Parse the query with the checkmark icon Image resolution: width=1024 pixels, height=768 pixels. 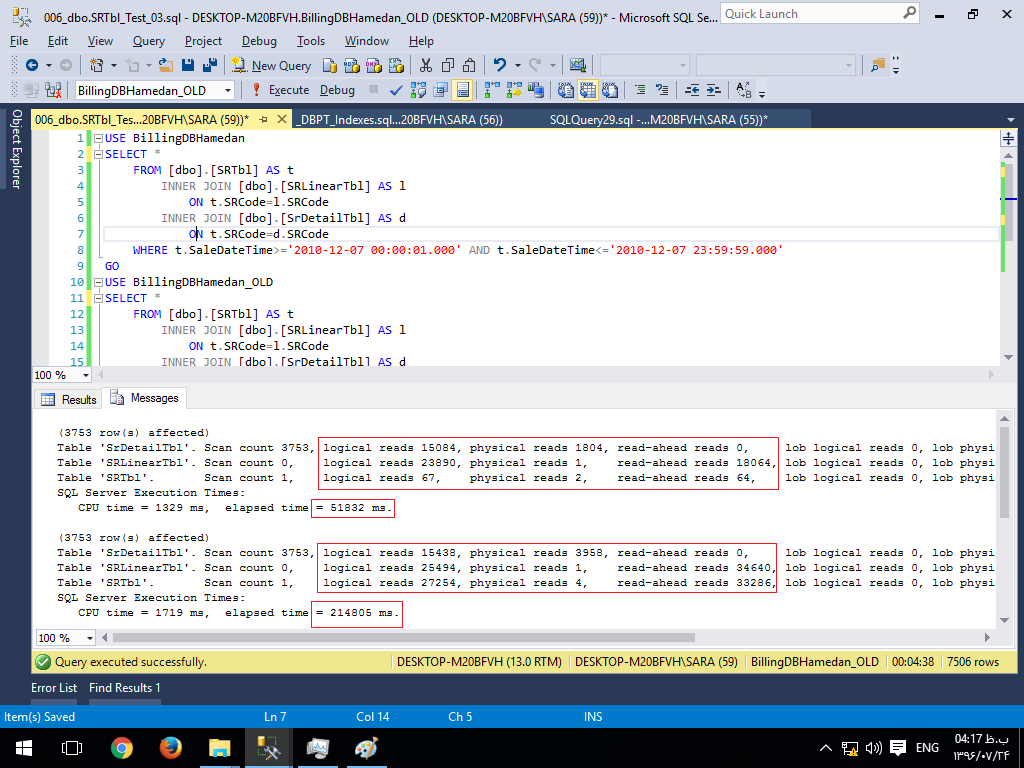click(x=396, y=90)
